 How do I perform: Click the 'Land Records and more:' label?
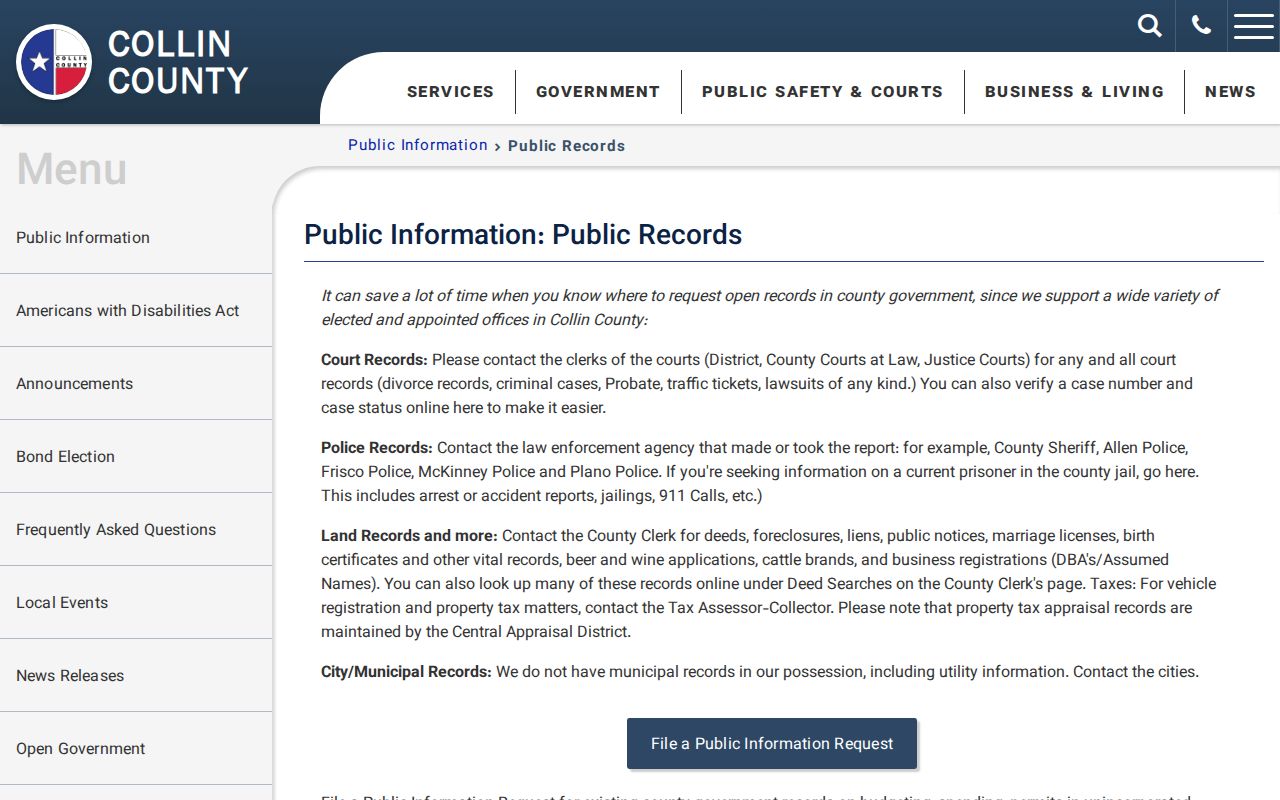[x=409, y=536]
